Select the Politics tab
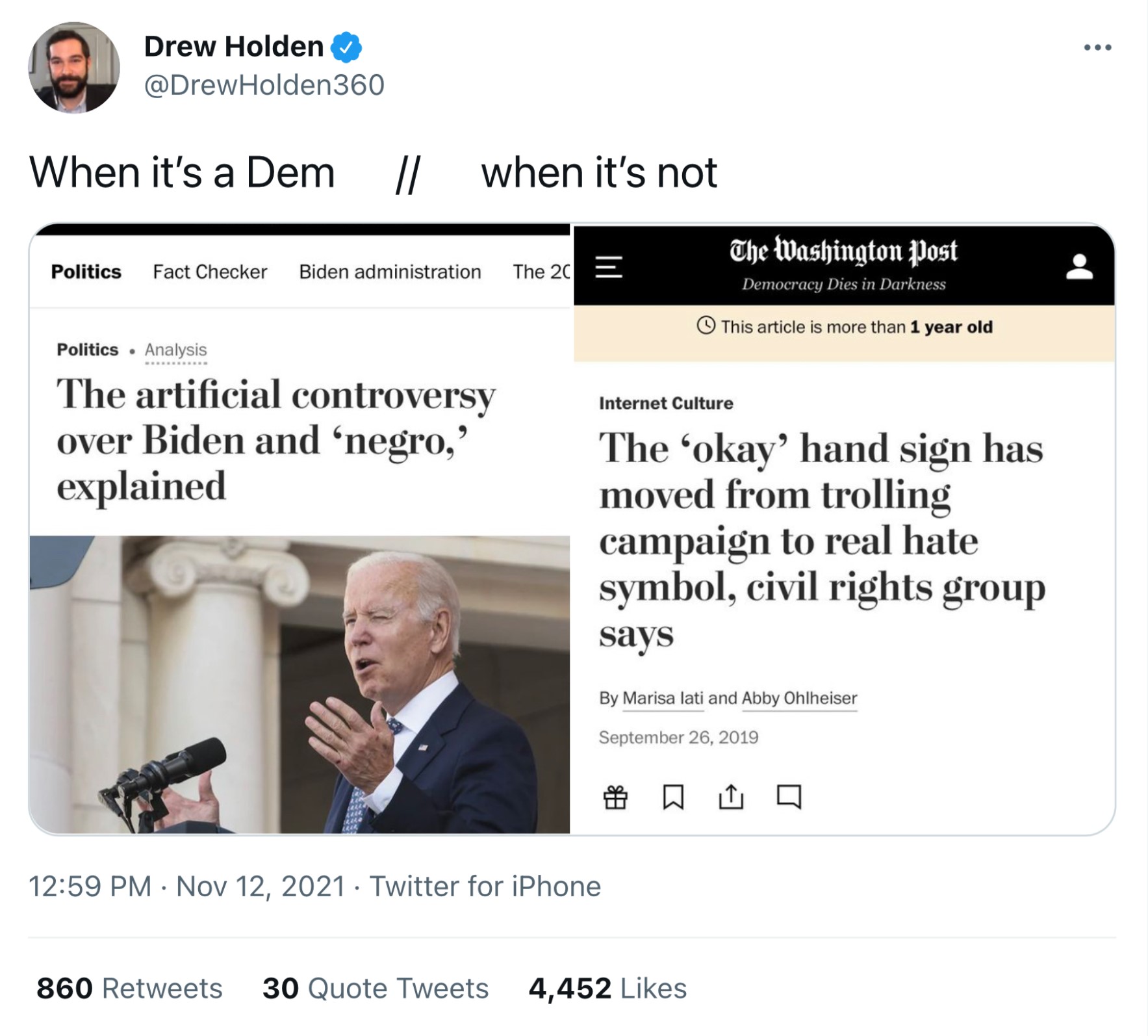Image resolution: width=1148 pixels, height=1036 pixels. [86, 272]
